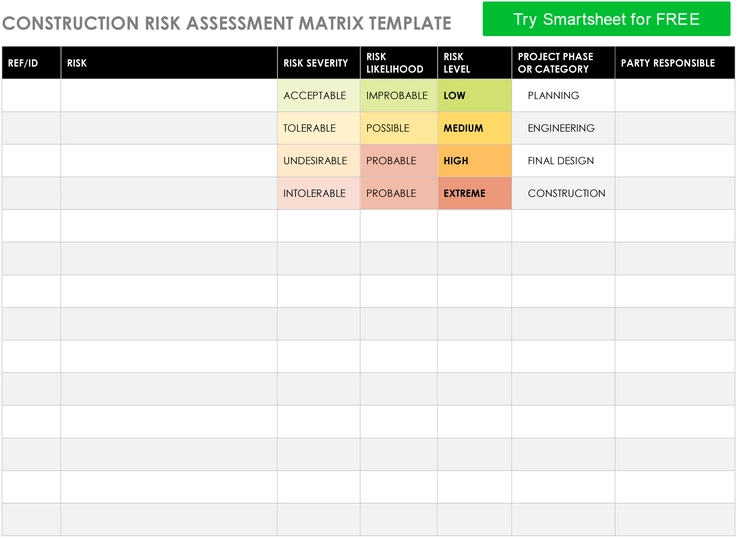Click the empty RISK cell in the ACCEPTABLE row
Screen dimensions: 737x538
(169, 95)
